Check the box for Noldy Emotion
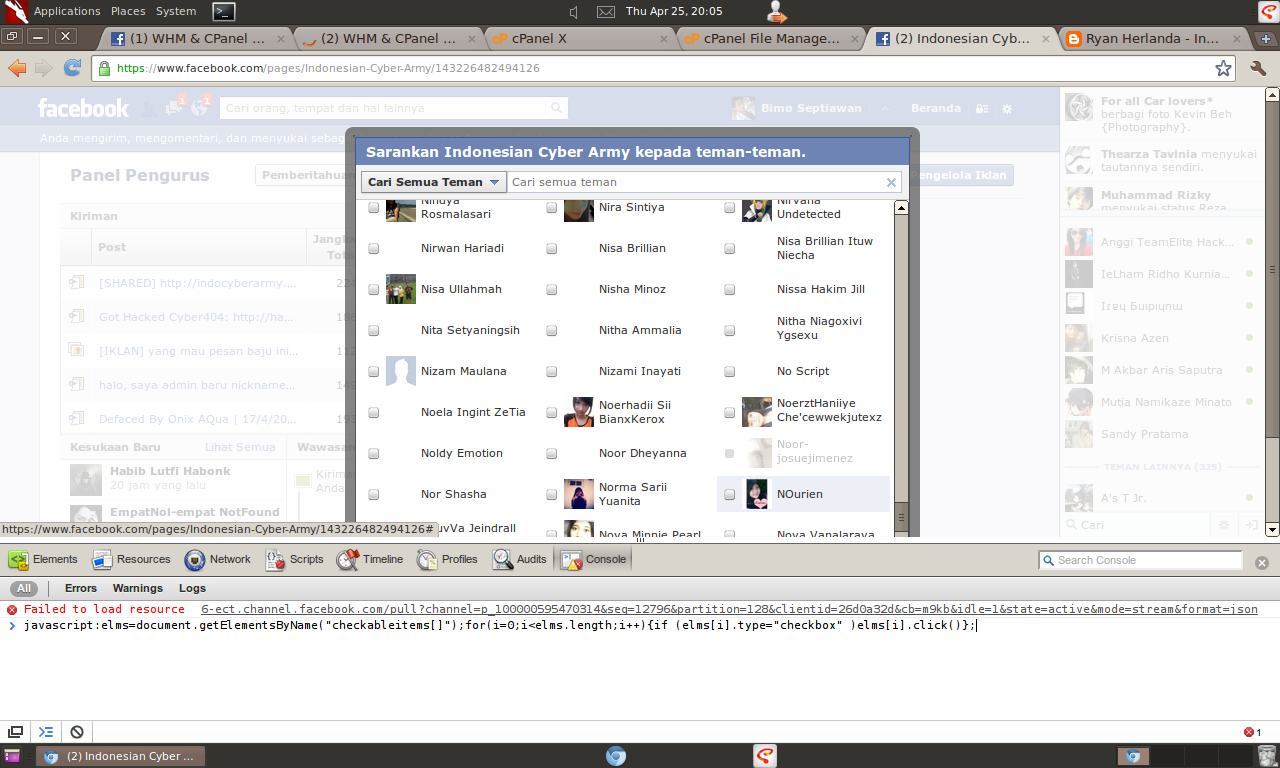 click(374, 453)
